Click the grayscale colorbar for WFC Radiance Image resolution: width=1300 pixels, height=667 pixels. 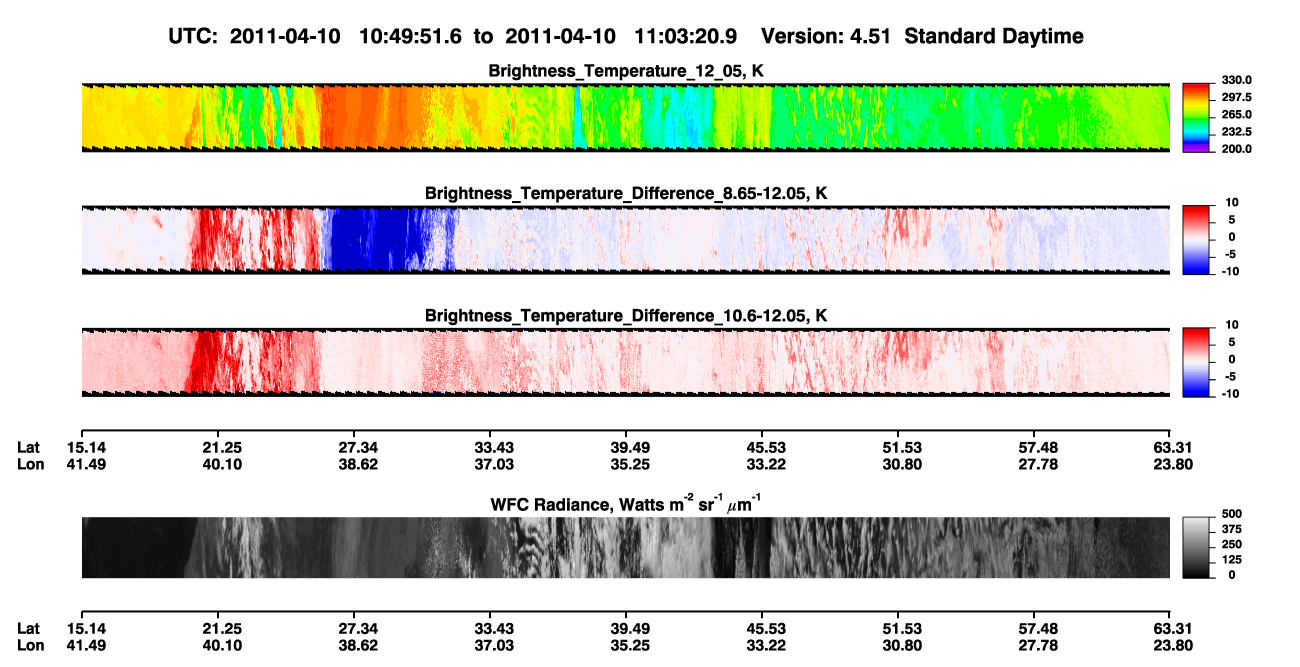pos(1197,548)
